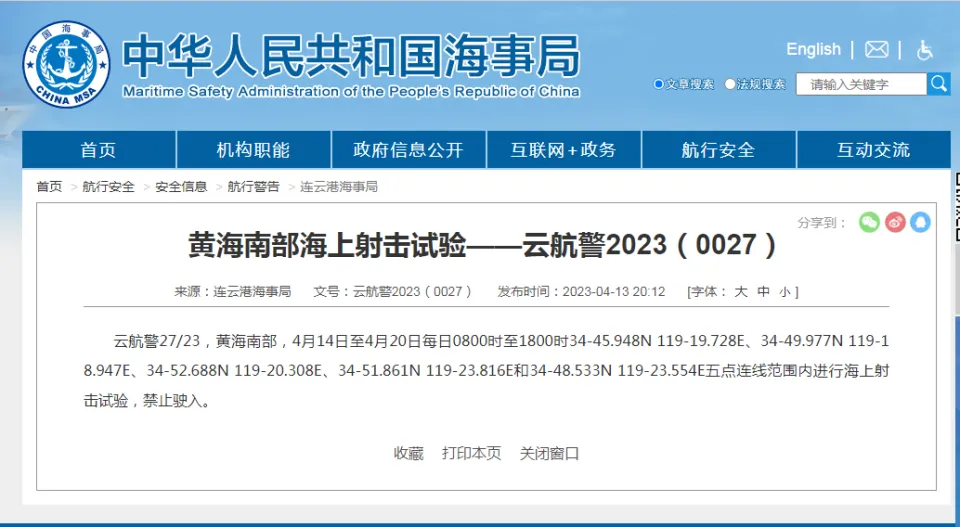960x527 pixels.
Task: Set font size to 大
Action: [741, 292]
